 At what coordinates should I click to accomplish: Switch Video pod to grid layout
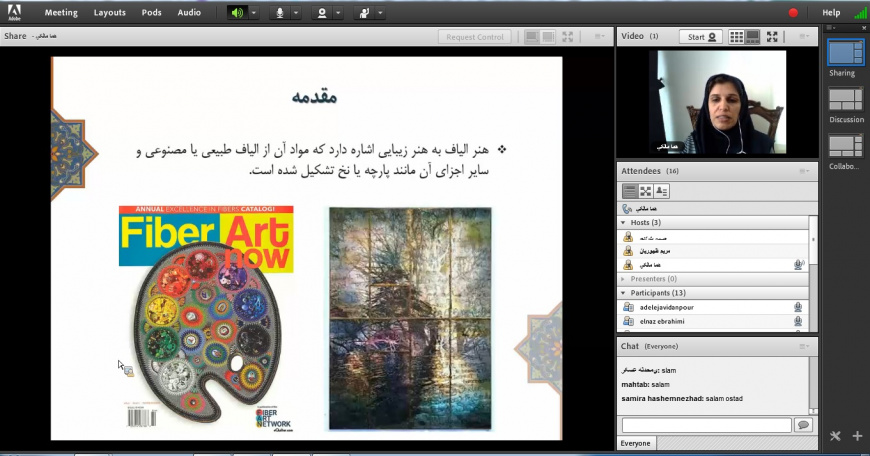pos(737,37)
